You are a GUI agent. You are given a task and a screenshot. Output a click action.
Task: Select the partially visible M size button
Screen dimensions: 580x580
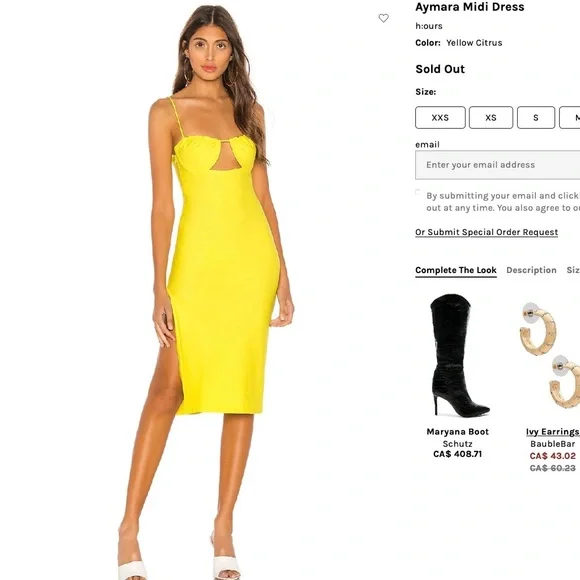[570, 118]
